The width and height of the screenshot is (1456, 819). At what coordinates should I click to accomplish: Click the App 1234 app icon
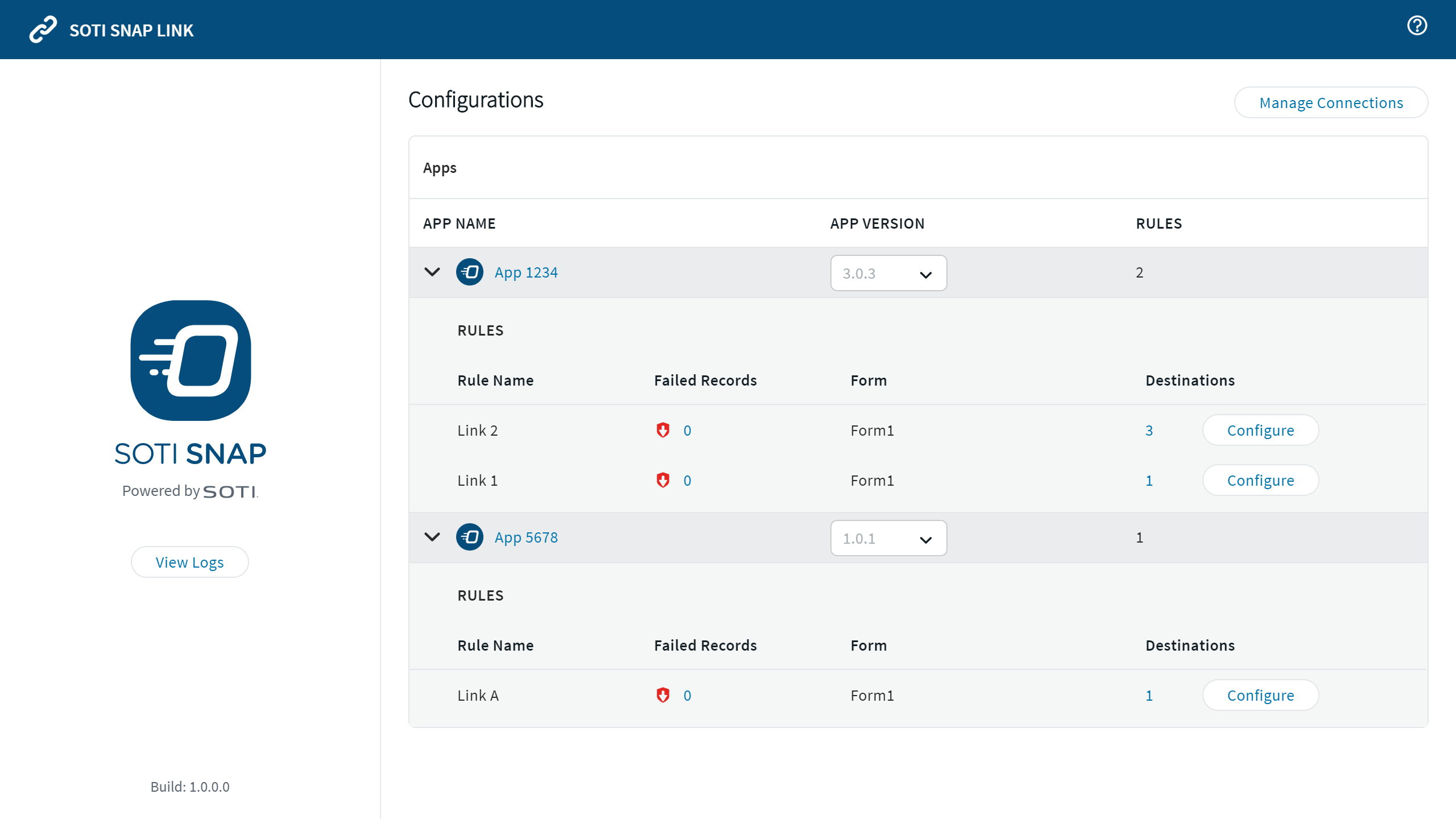pyautogui.click(x=470, y=272)
